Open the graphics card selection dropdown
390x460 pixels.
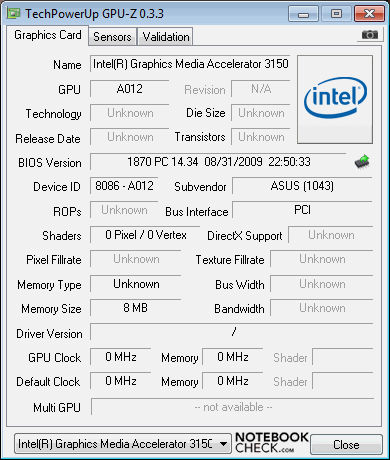(x=123, y=444)
